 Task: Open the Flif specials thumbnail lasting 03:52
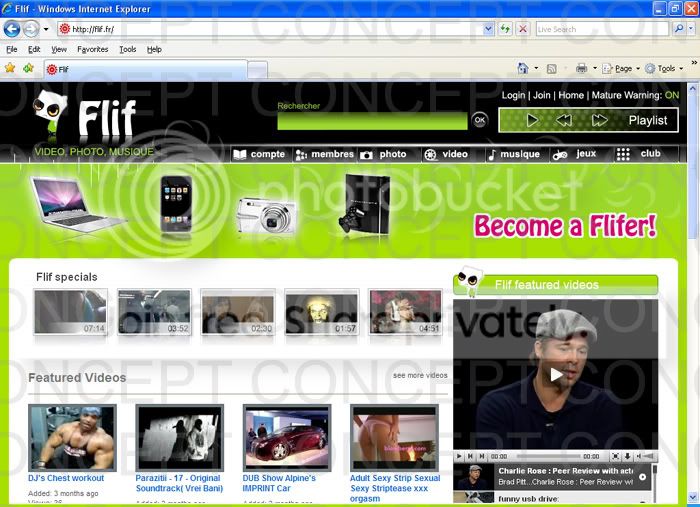154,312
